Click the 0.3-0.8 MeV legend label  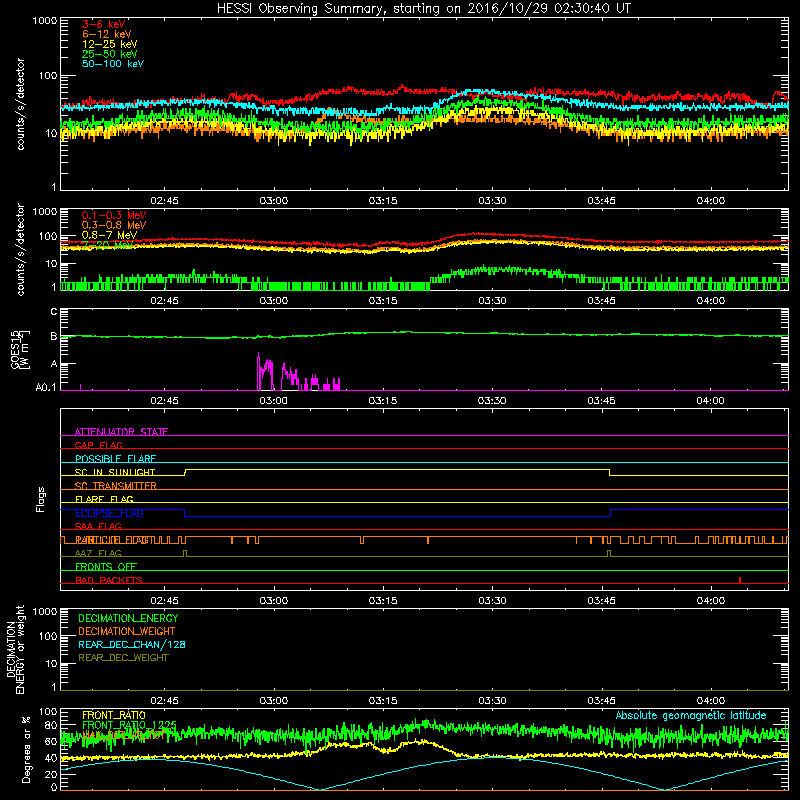click(x=114, y=225)
